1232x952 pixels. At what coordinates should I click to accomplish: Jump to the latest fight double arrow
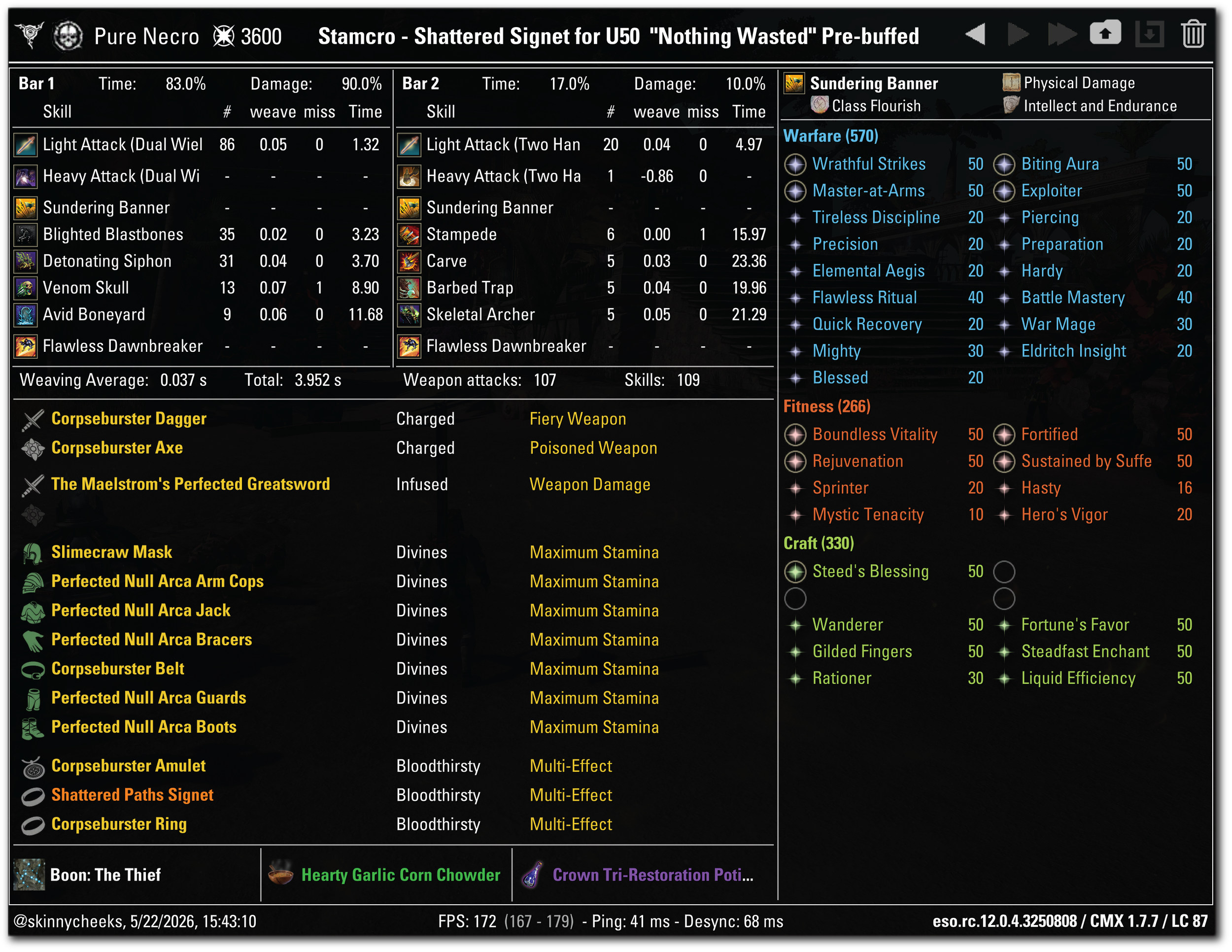click(x=1061, y=34)
